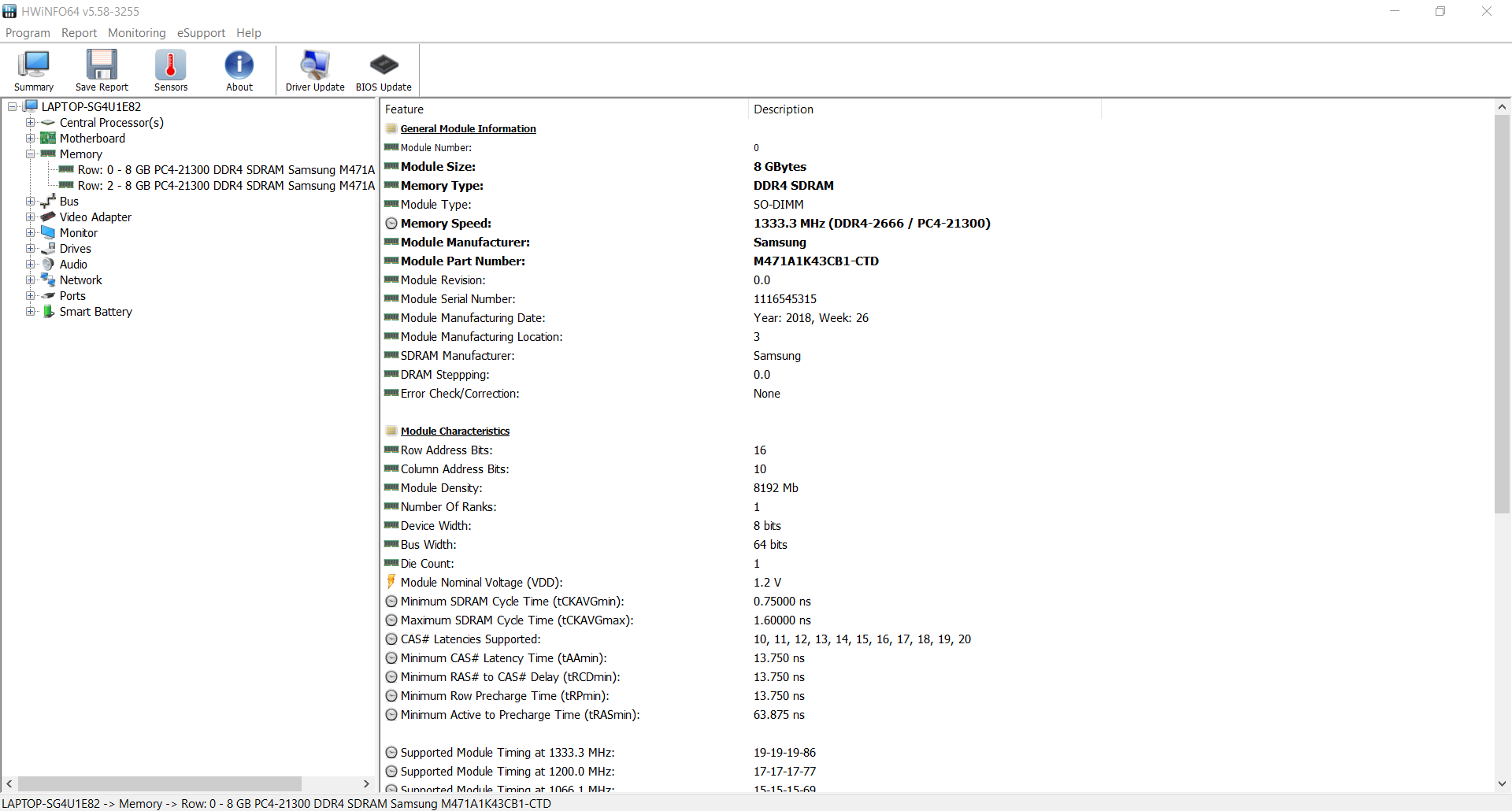Launch the BIOS Update chip icon

pyautogui.click(x=384, y=65)
